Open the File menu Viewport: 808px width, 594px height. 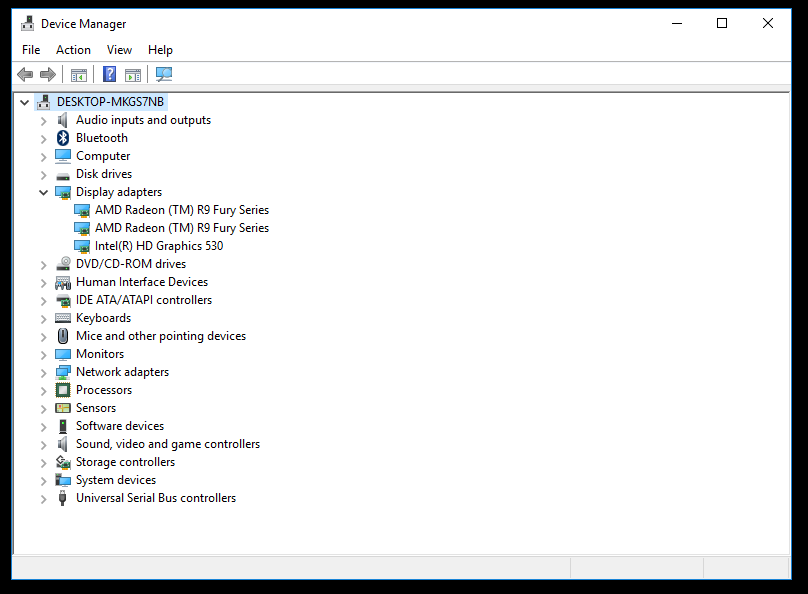[x=31, y=50]
